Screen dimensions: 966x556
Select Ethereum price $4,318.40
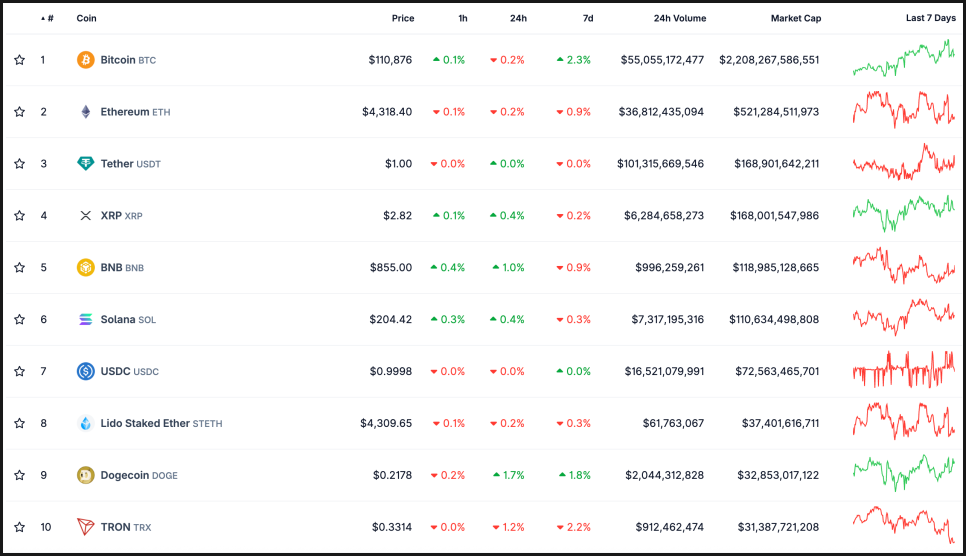coord(387,112)
